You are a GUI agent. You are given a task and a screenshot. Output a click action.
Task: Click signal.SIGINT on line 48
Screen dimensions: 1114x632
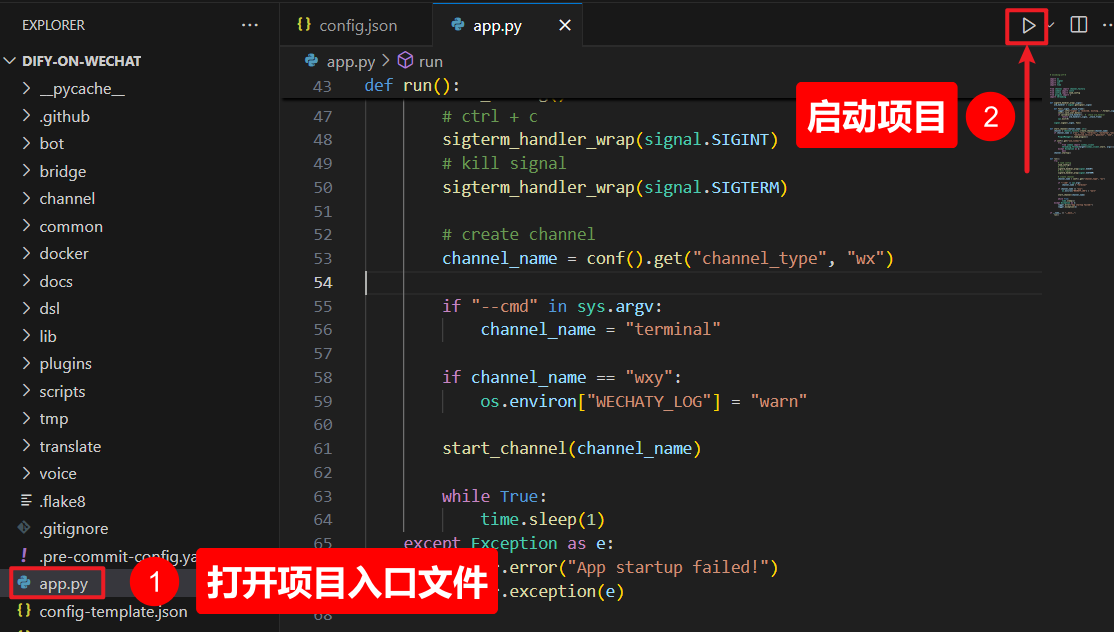706,140
